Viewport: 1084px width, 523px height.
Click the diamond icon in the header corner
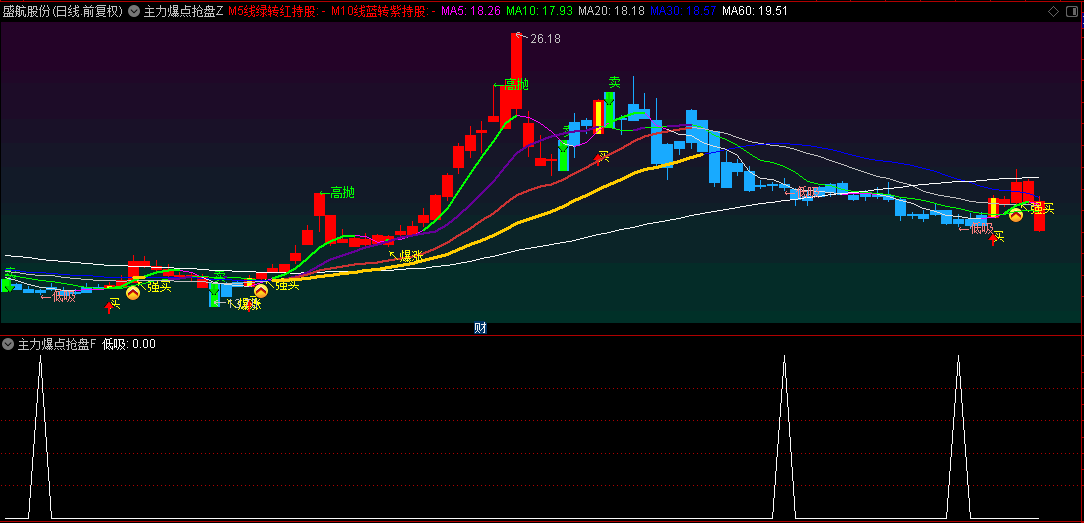pyautogui.click(x=1054, y=11)
